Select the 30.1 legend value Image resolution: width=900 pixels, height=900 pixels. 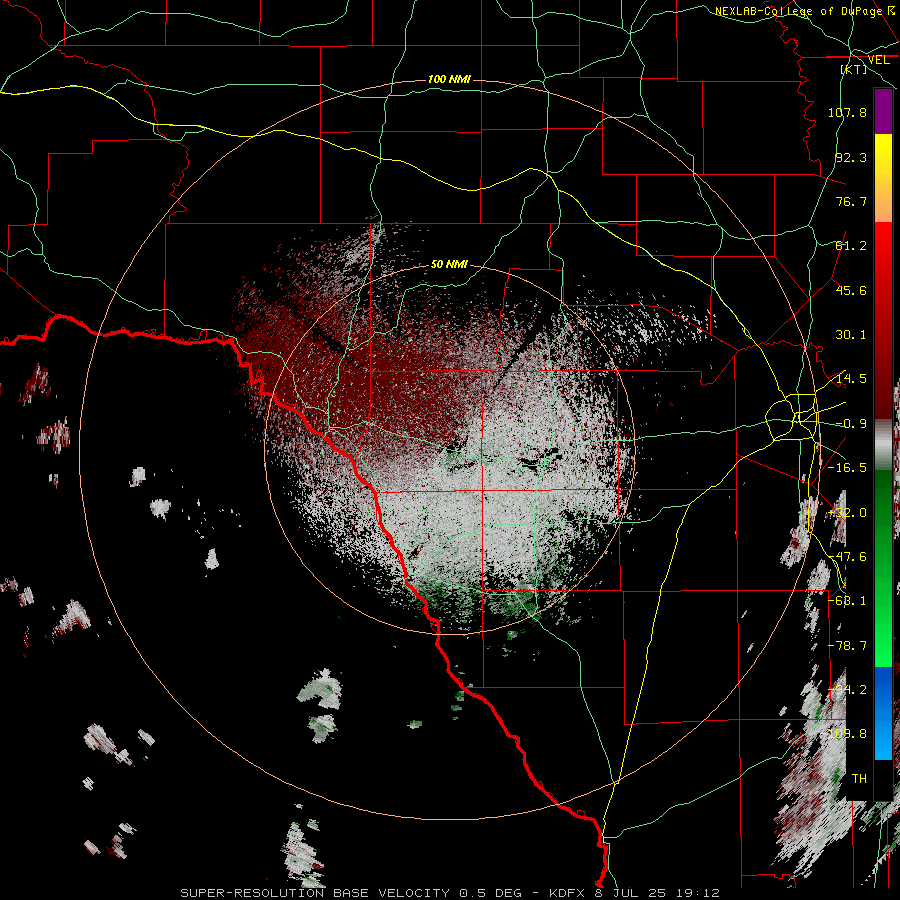[851, 335]
